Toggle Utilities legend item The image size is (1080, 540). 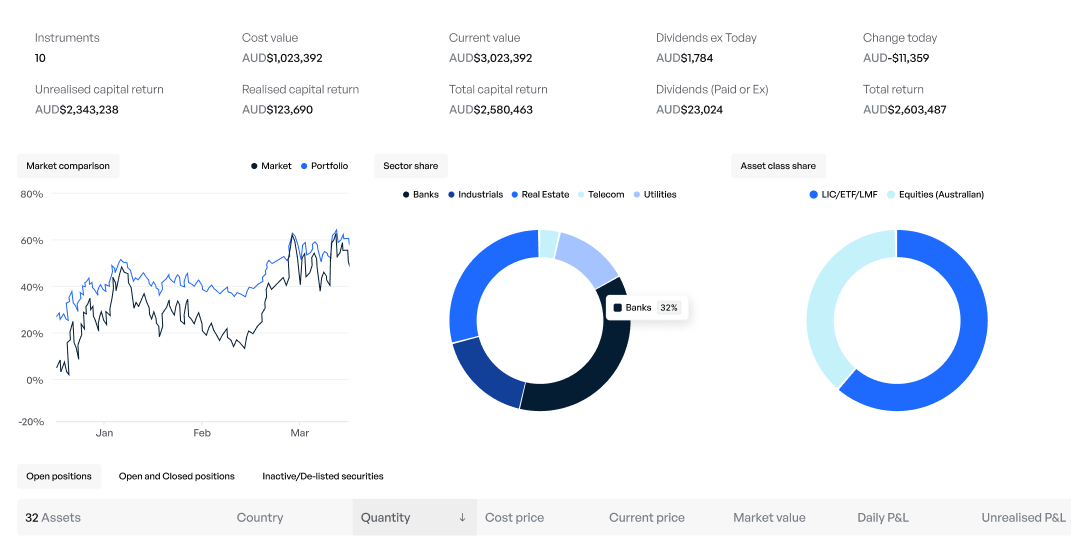(x=655, y=195)
